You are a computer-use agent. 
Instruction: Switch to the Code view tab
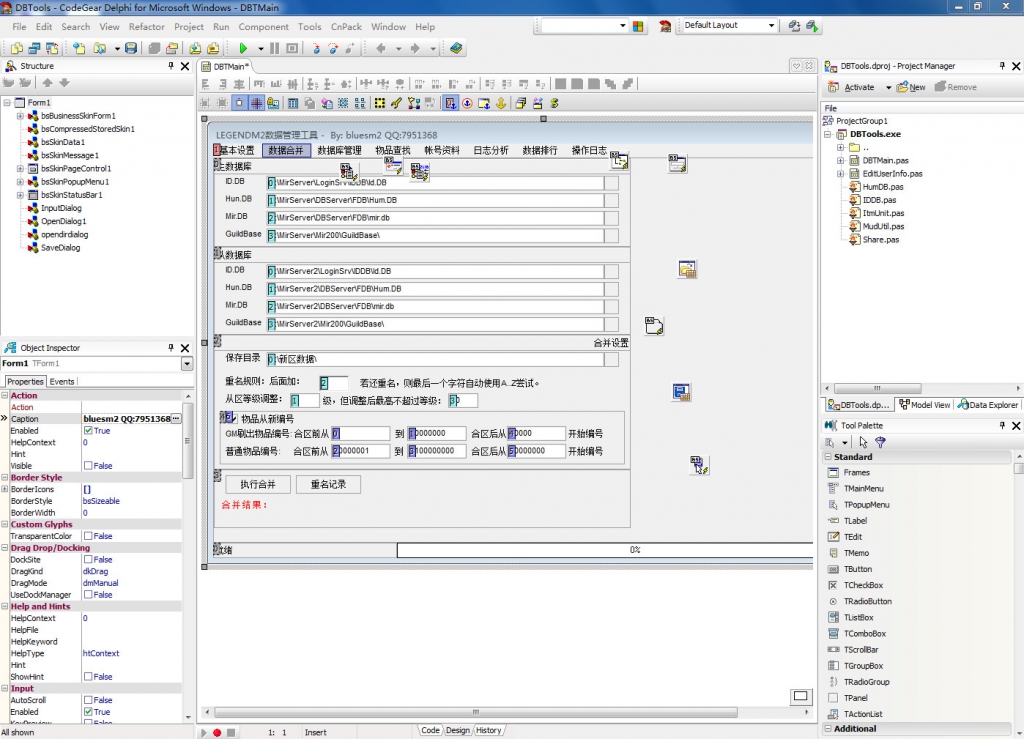[x=430, y=731]
